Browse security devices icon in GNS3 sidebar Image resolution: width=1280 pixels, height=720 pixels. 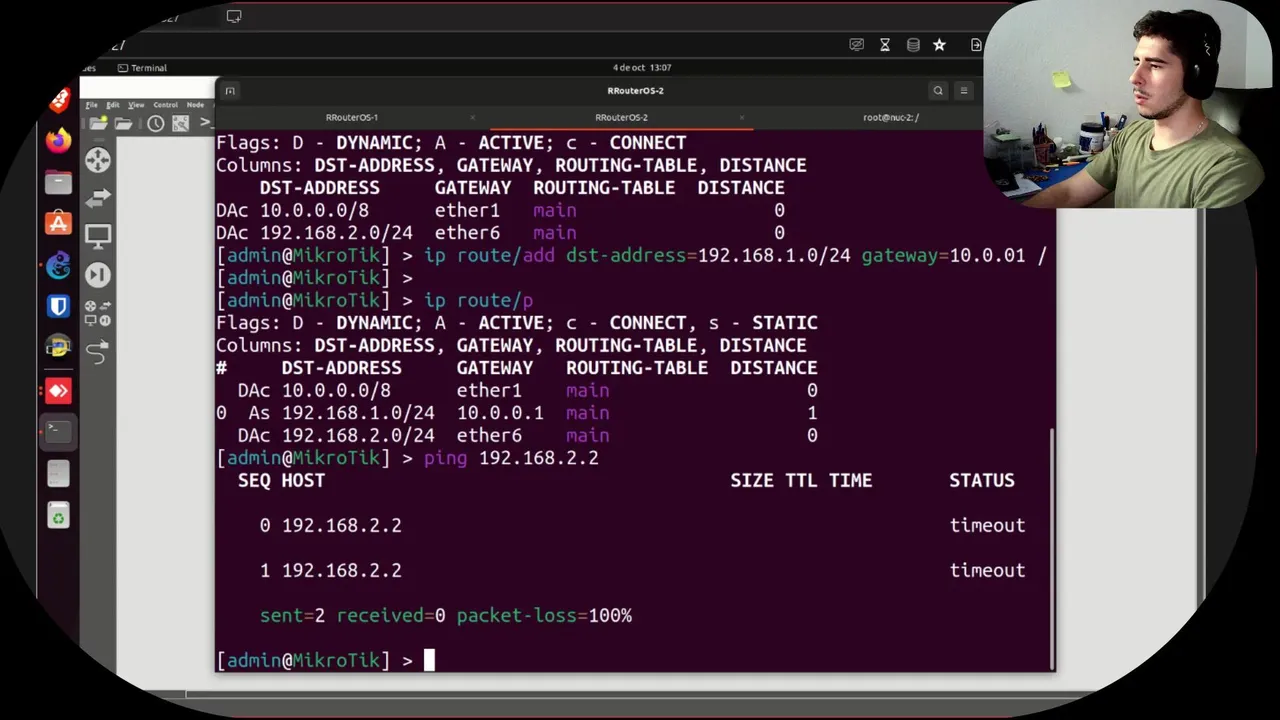click(97, 274)
